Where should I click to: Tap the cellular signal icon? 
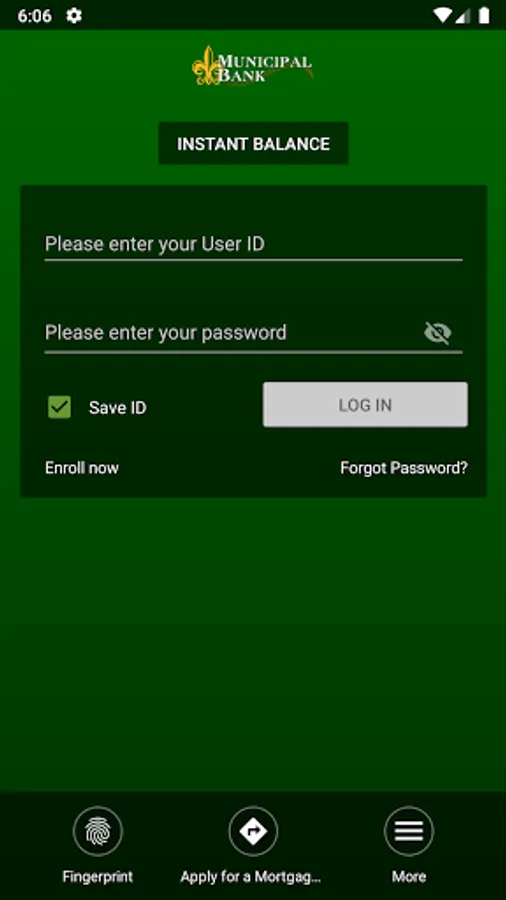tap(462, 15)
